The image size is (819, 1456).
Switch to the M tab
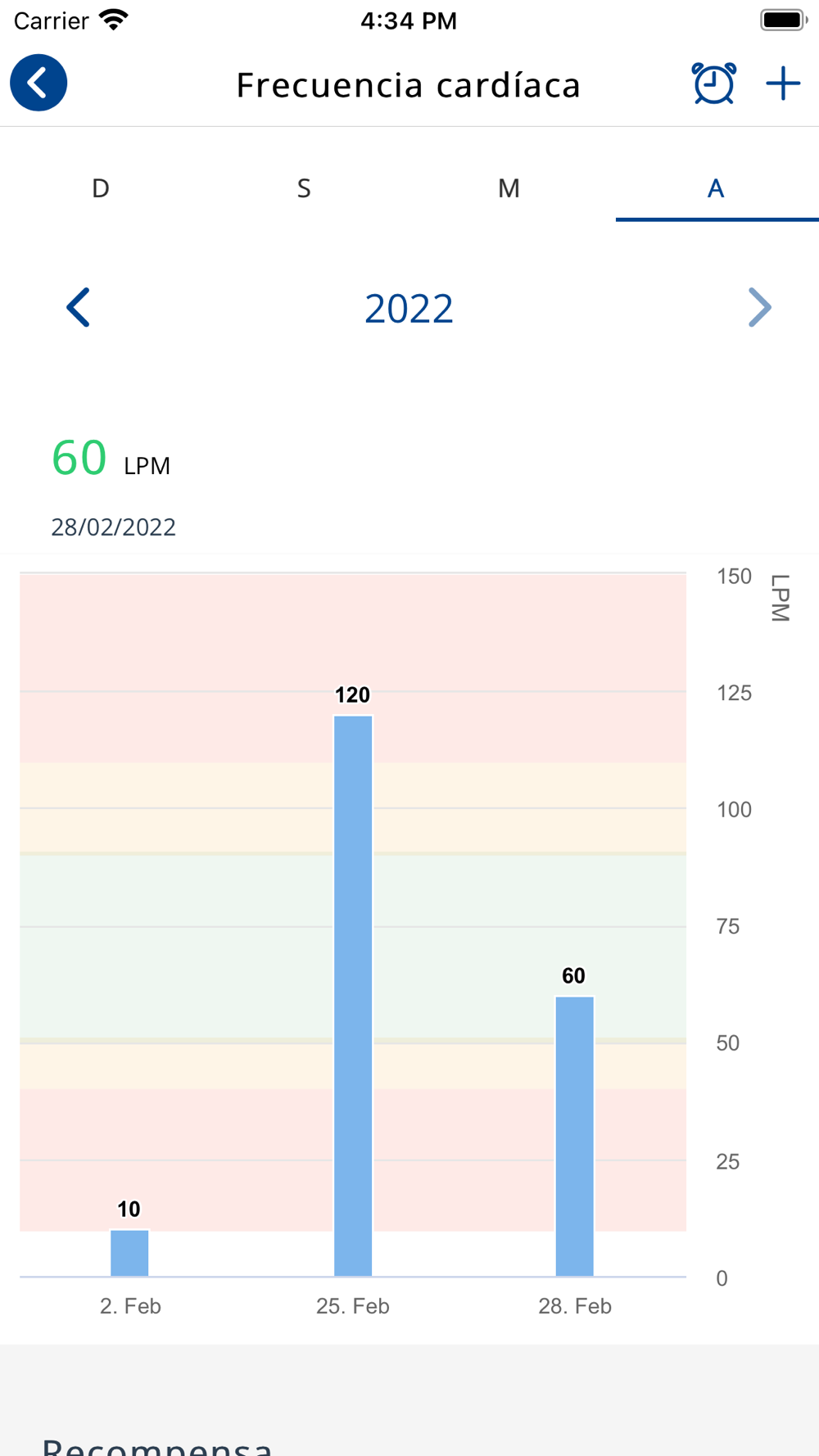509,188
